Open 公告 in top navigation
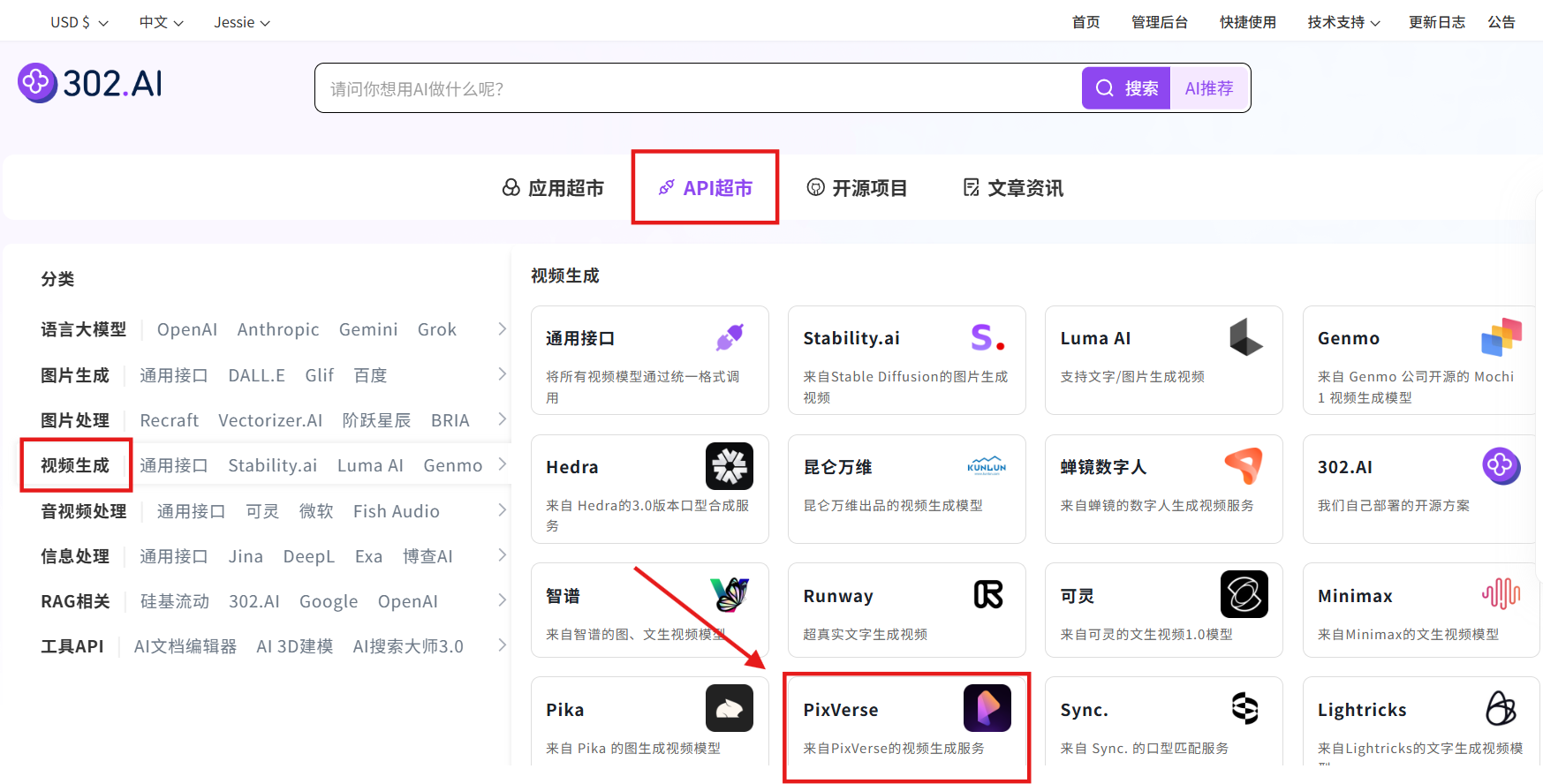This screenshot has width=1543, height=784. click(1501, 22)
